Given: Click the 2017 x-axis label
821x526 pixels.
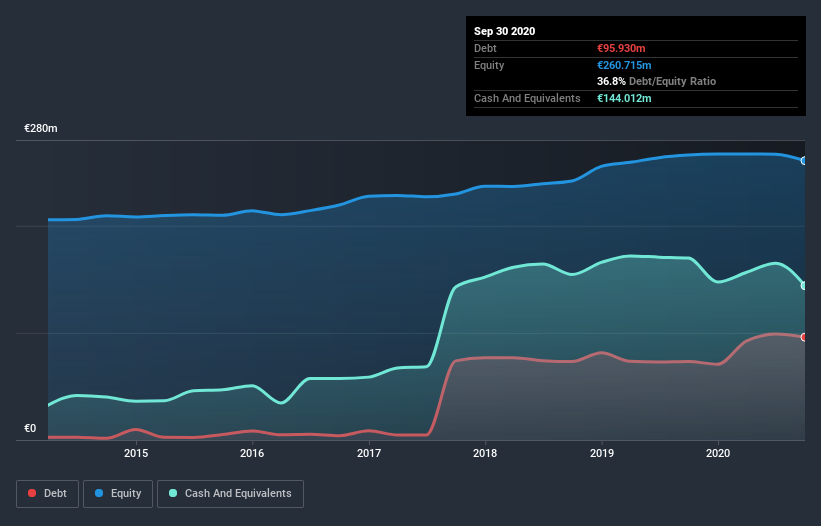Looking at the screenshot, I should click(x=369, y=453).
